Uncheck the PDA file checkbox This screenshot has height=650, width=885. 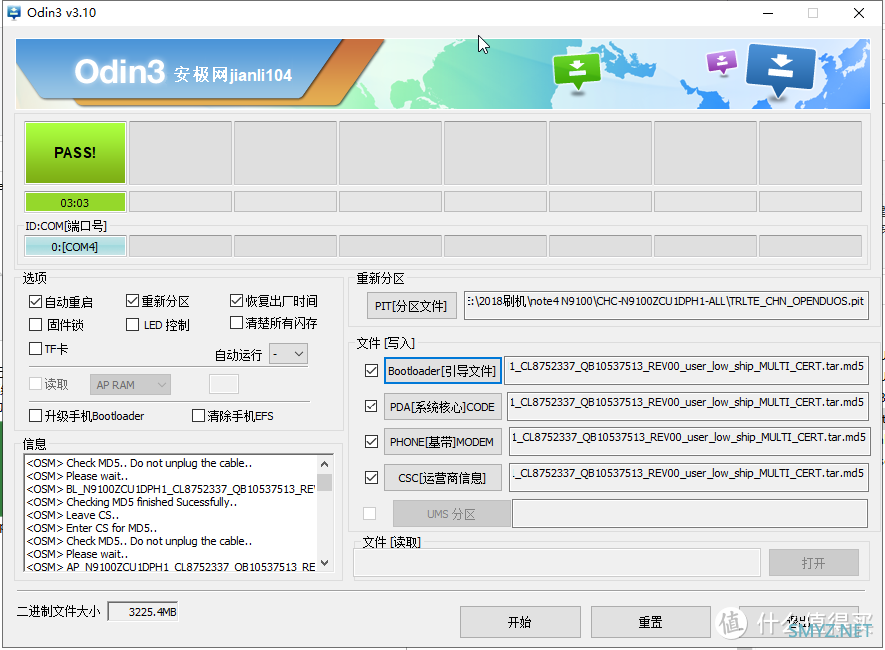pos(371,406)
